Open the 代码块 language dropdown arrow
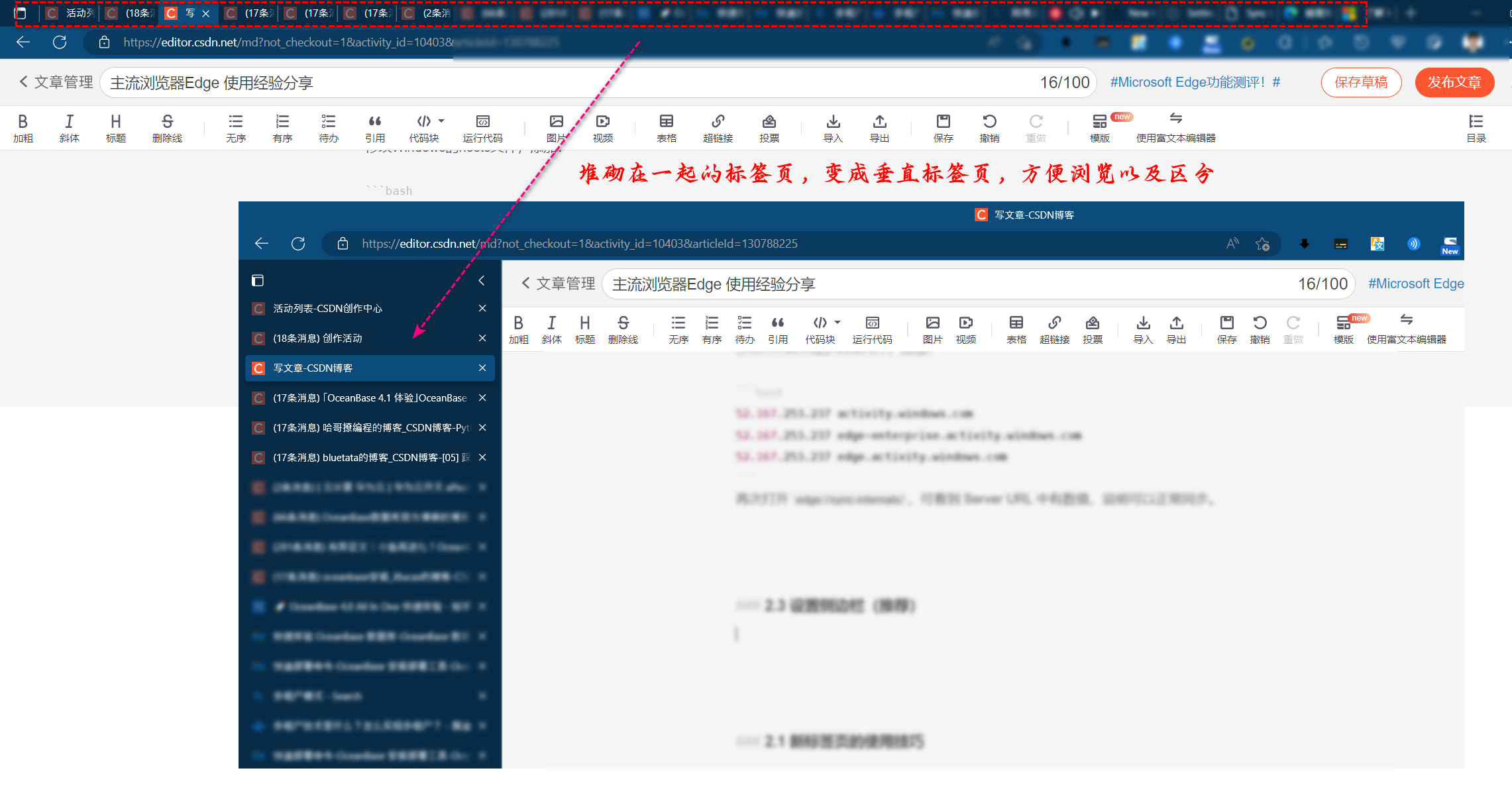The image size is (1512, 797). pyautogui.click(x=441, y=121)
